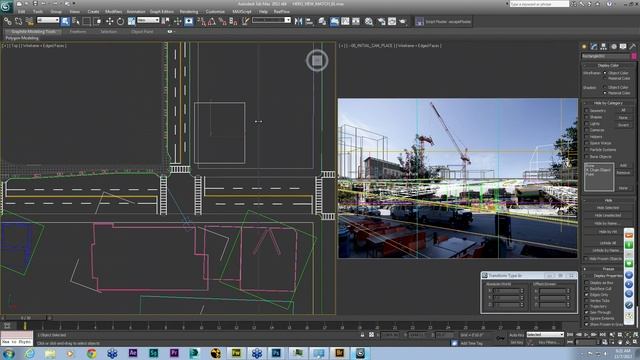The height and width of the screenshot is (360, 640).
Task: Expand the Freeze rollout
Action: (x=608, y=269)
